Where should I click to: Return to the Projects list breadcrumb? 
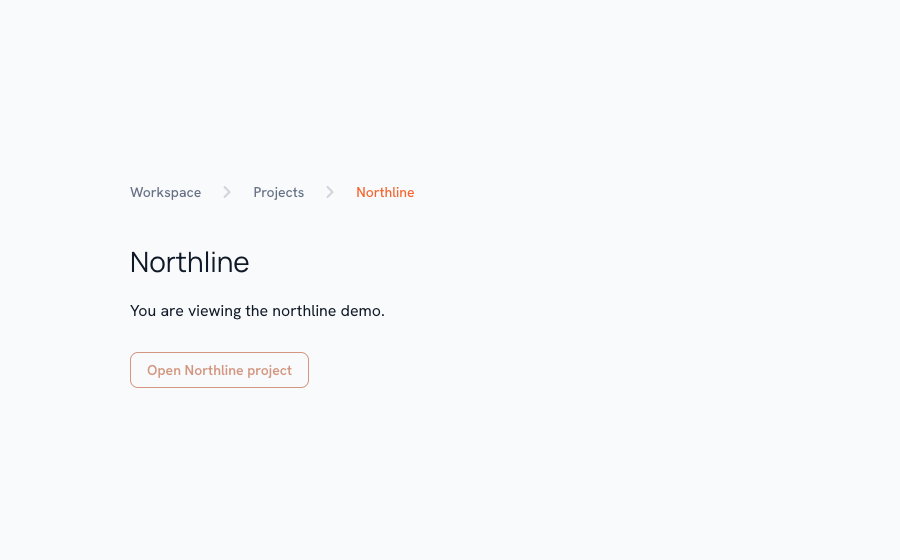[x=278, y=192]
